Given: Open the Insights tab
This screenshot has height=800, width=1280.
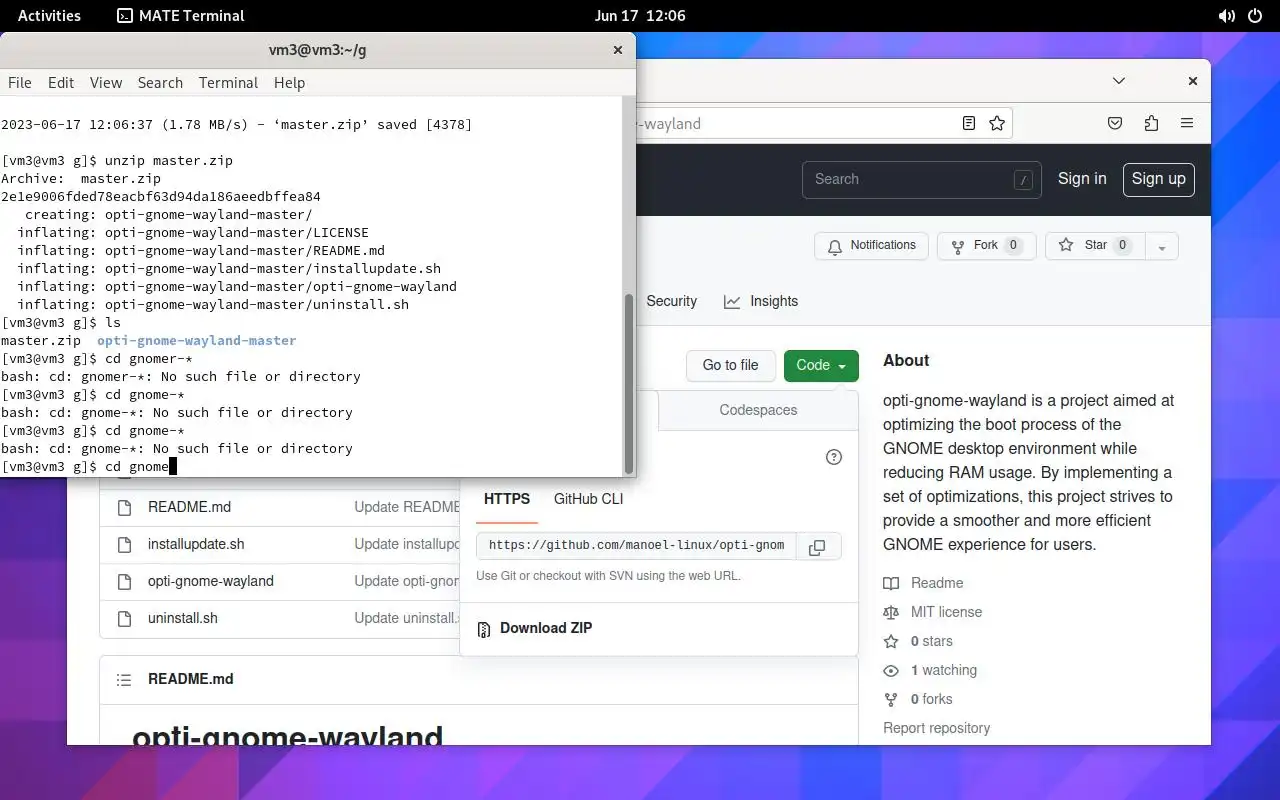Looking at the screenshot, I should (761, 301).
